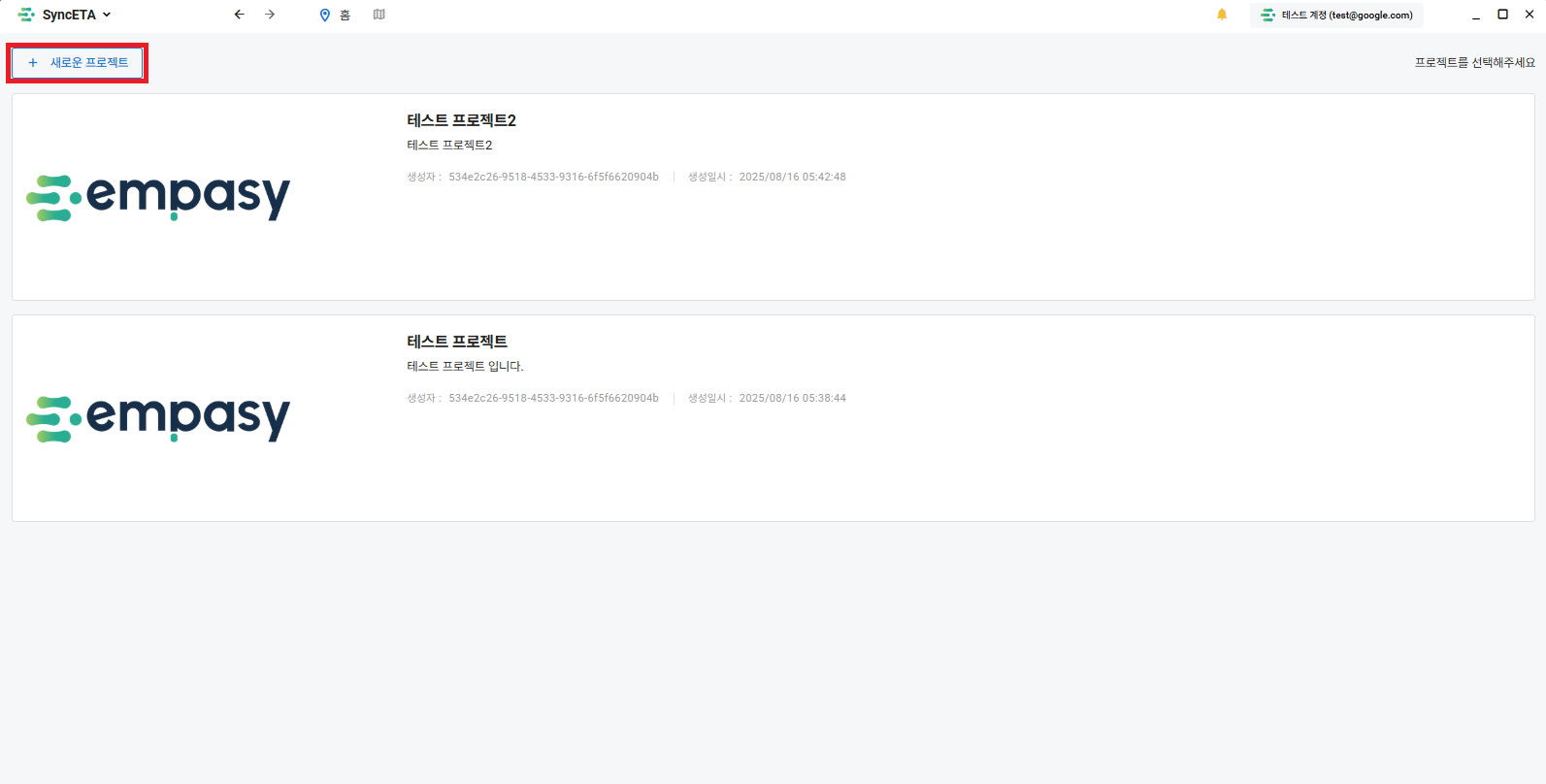Click the 테스트 프로젝트 입니다. description

click(x=465, y=366)
